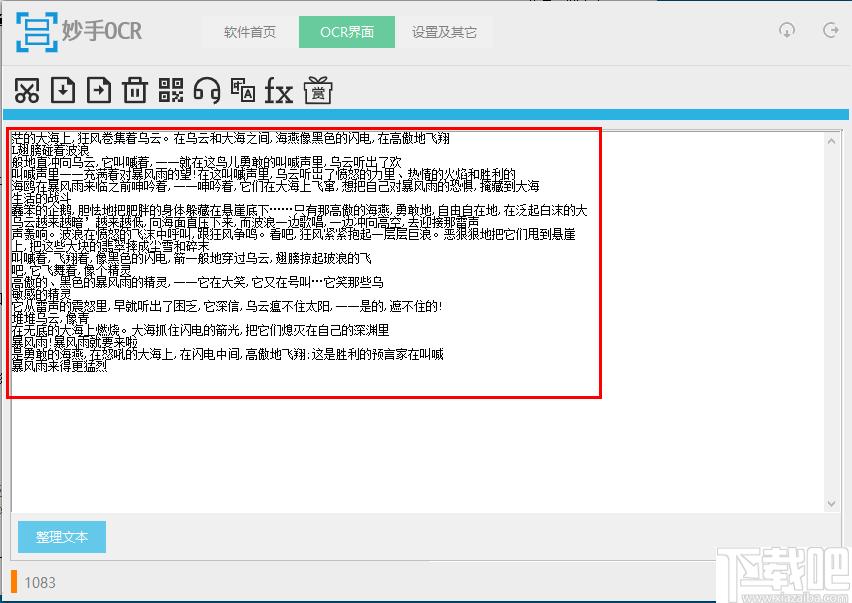The image size is (852, 603).
Task: Click the scrollbar down arrow in text area
Action: [x=831, y=504]
